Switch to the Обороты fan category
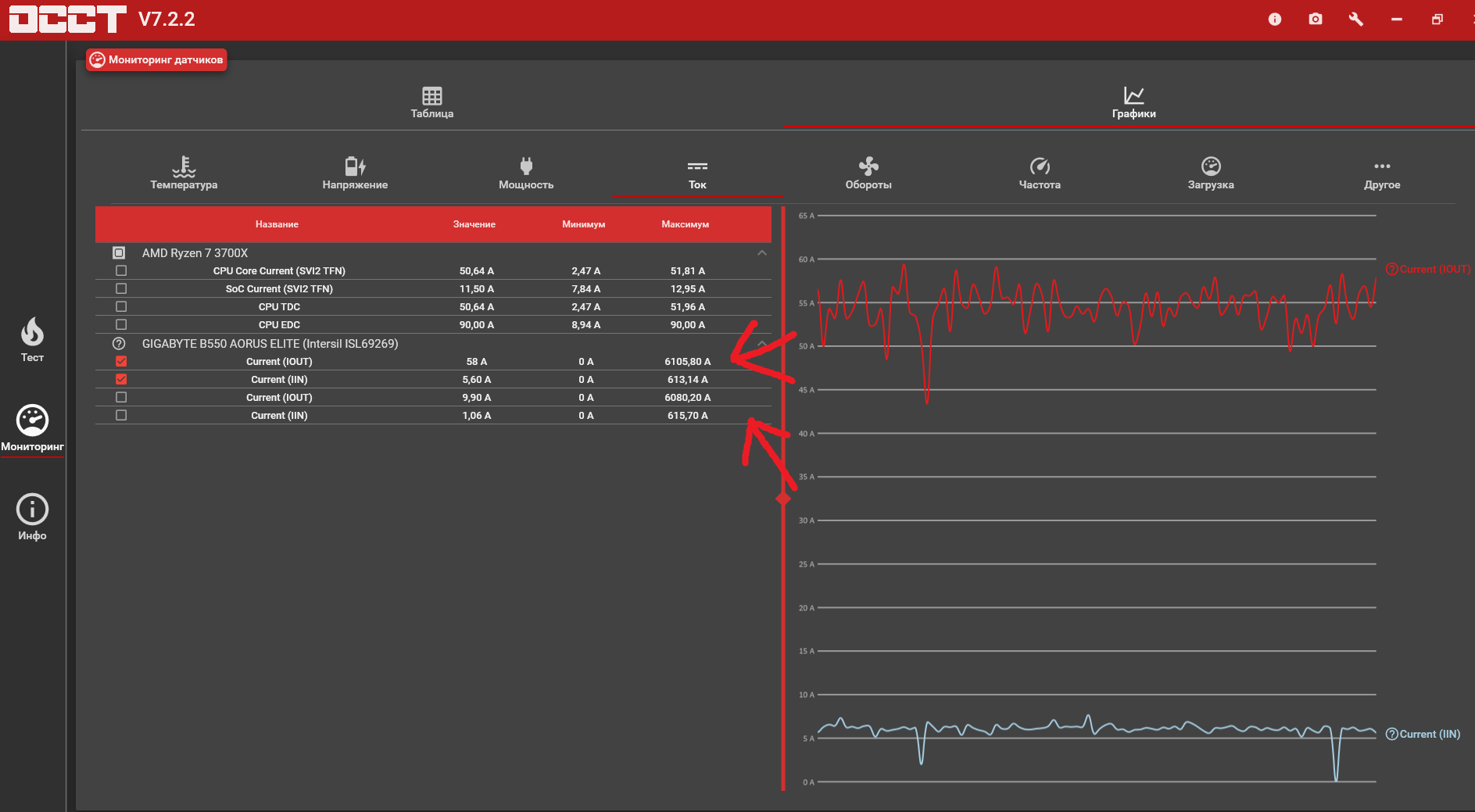Image resolution: width=1475 pixels, height=812 pixels. tap(868, 173)
